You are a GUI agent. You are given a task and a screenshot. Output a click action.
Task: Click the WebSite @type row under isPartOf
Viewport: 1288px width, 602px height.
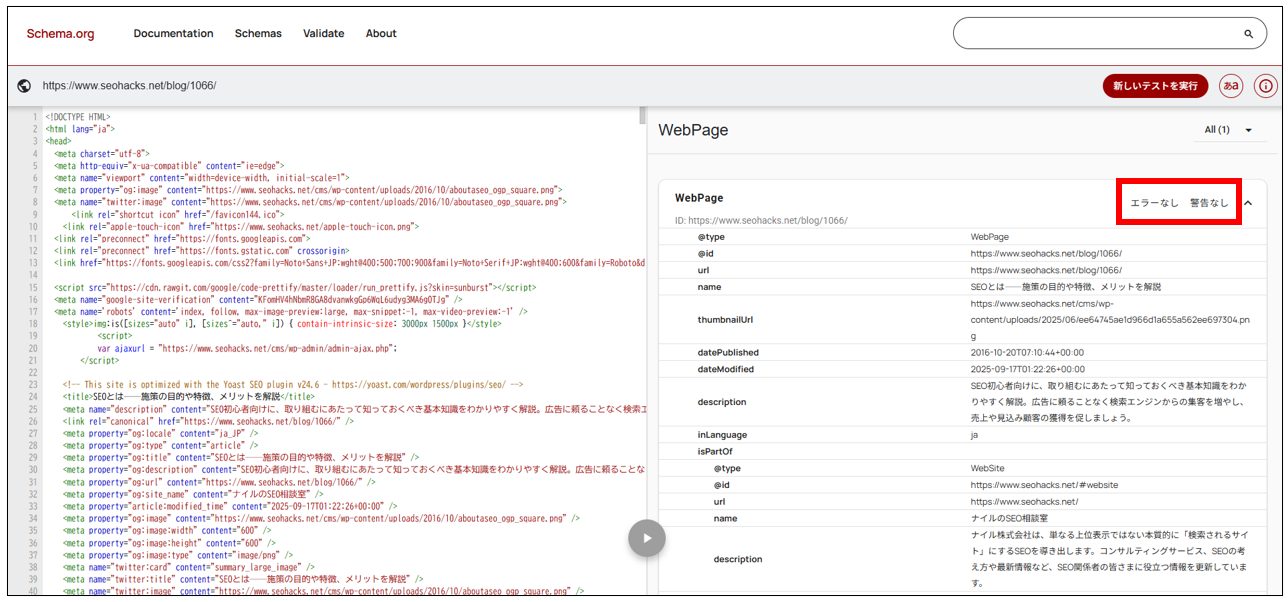coord(990,467)
